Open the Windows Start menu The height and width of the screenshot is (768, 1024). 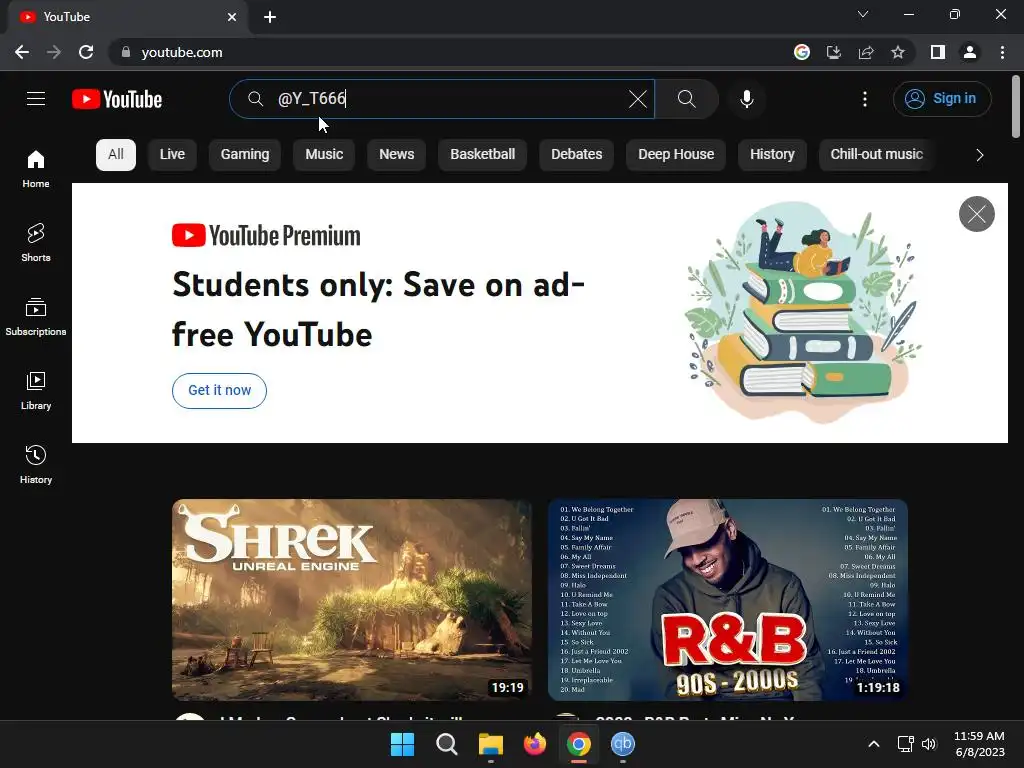coord(402,744)
